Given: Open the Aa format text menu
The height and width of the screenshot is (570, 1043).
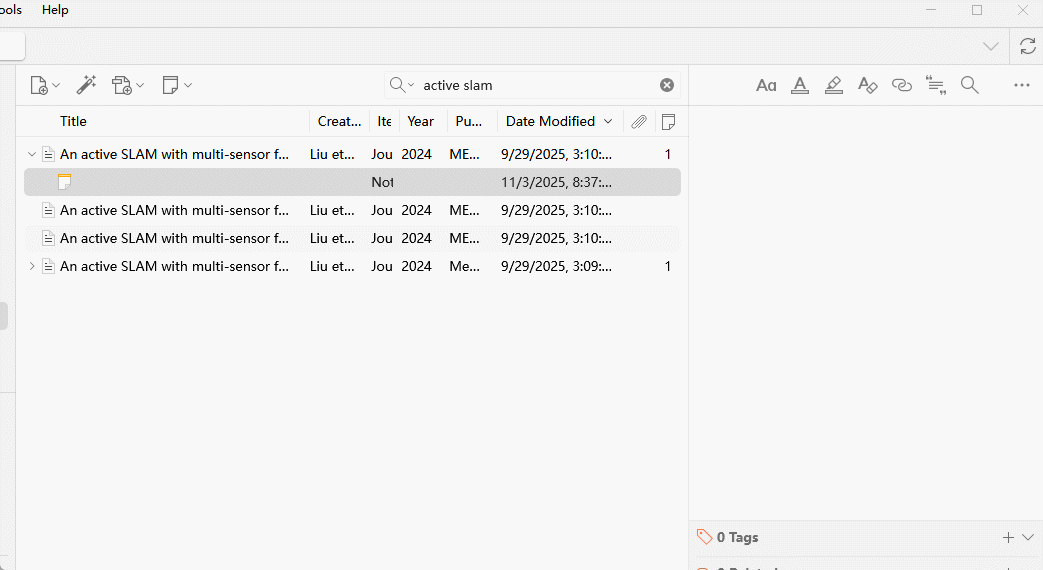Looking at the screenshot, I should coord(766,85).
